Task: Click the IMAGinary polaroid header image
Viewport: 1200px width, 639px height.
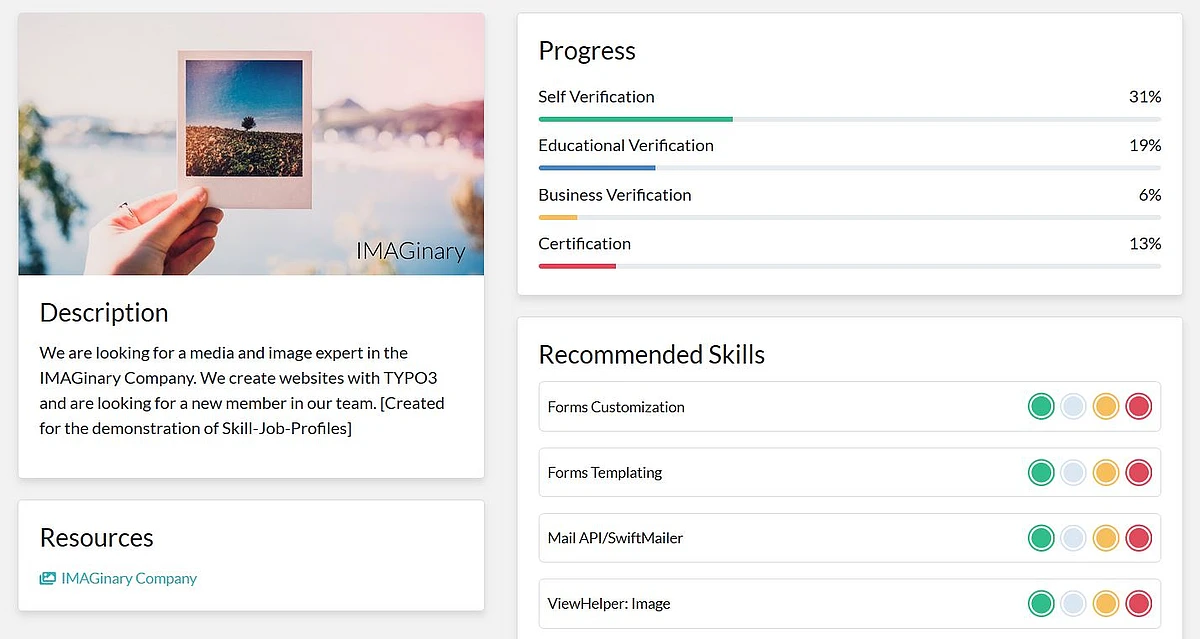Action: pyautogui.click(x=251, y=144)
